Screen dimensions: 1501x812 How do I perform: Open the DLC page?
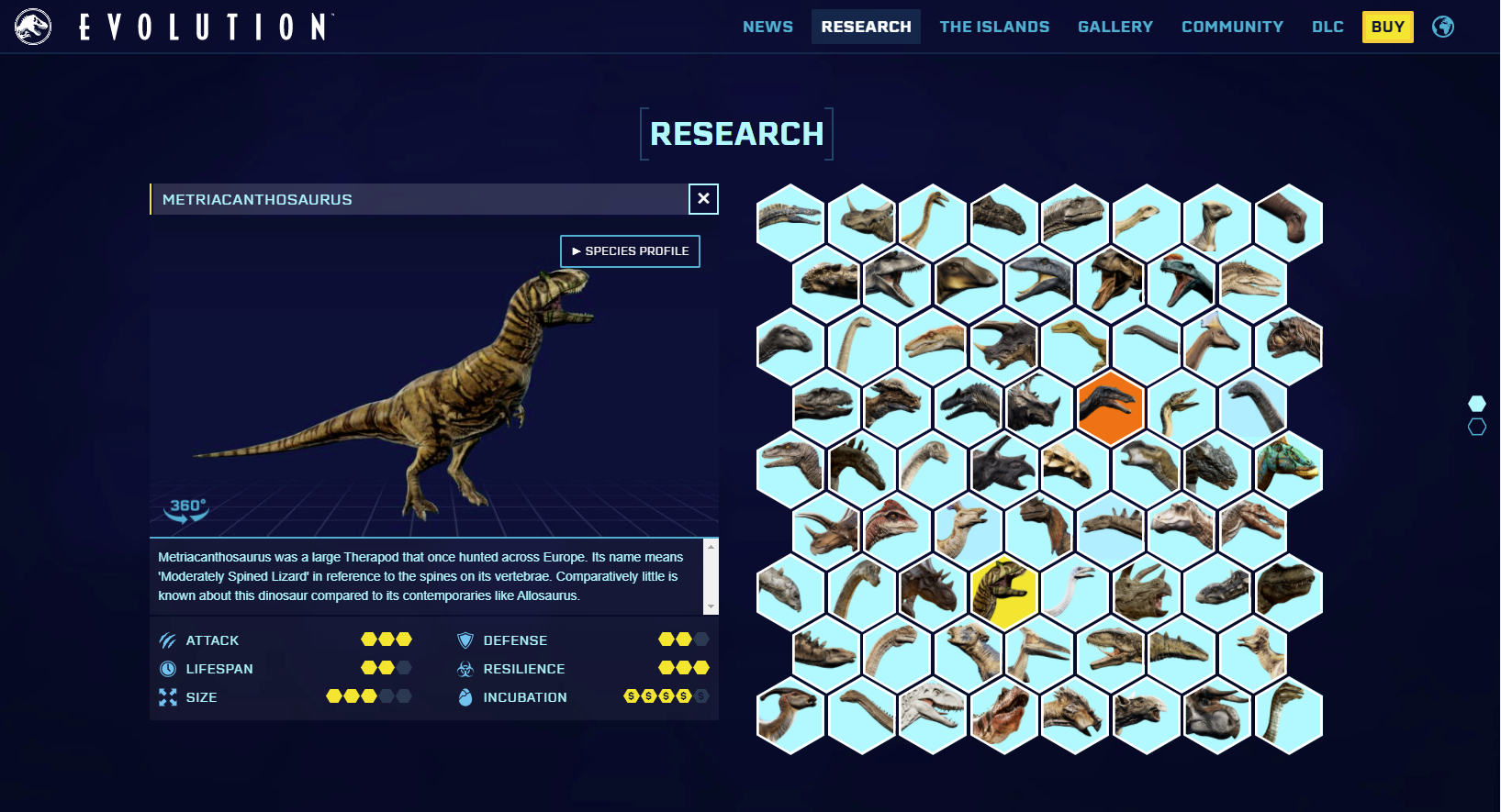pyautogui.click(x=1327, y=27)
